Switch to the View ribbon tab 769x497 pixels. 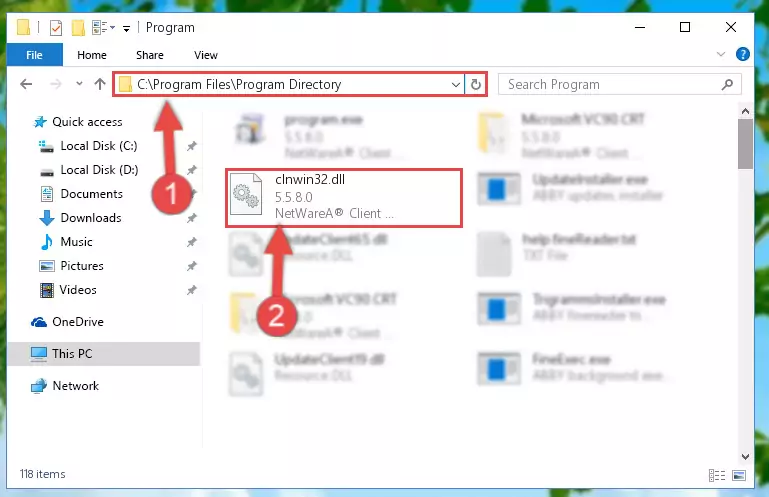click(x=205, y=55)
